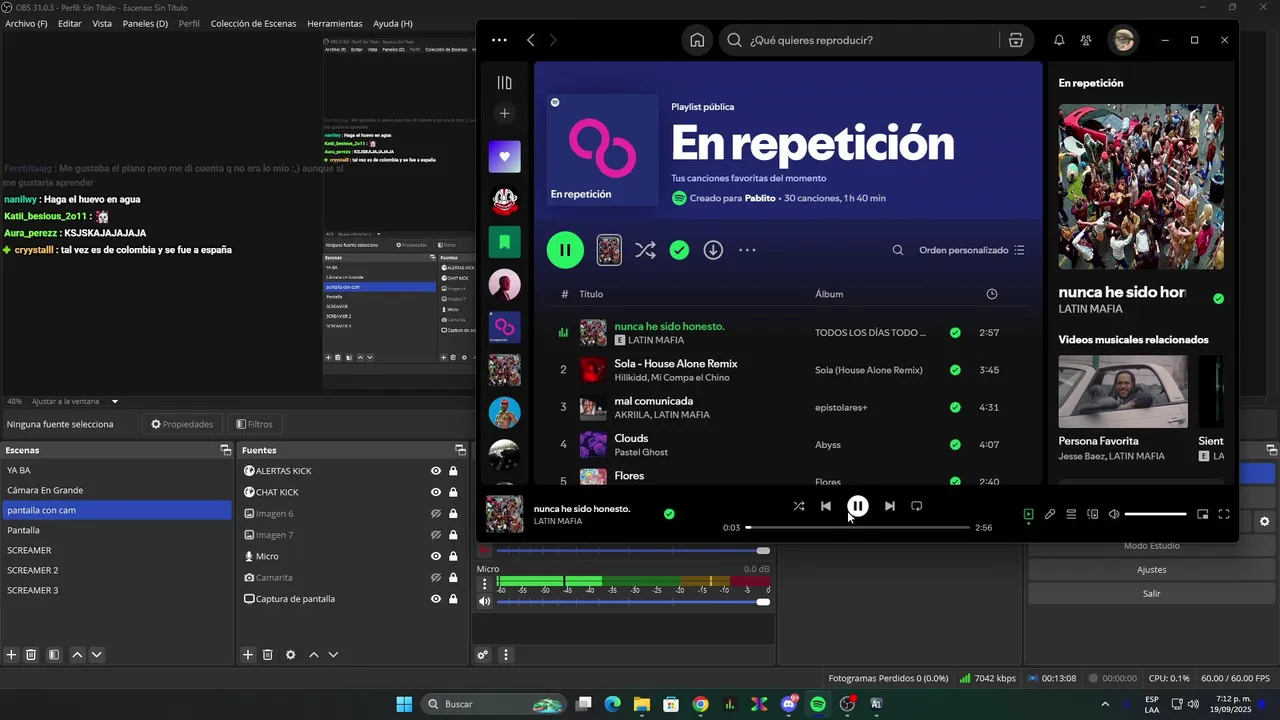Toggle shuffle in Spotify bottom player bar
The width and height of the screenshot is (1280, 720).
[799, 506]
